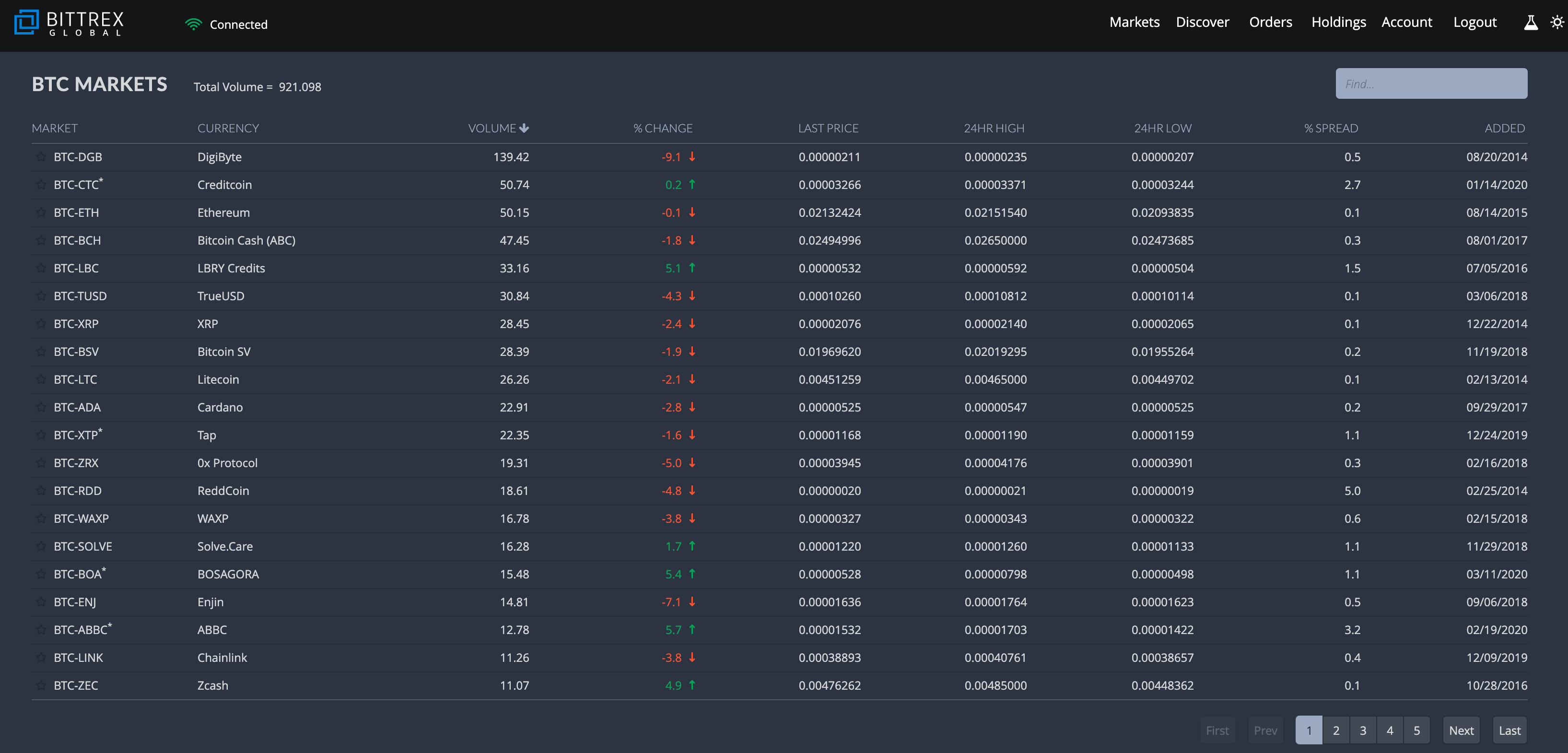Image resolution: width=1568 pixels, height=753 pixels.
Task: Sort by the VOLUME column arrow
Action: pyautogui.click(x=524, y=129)
